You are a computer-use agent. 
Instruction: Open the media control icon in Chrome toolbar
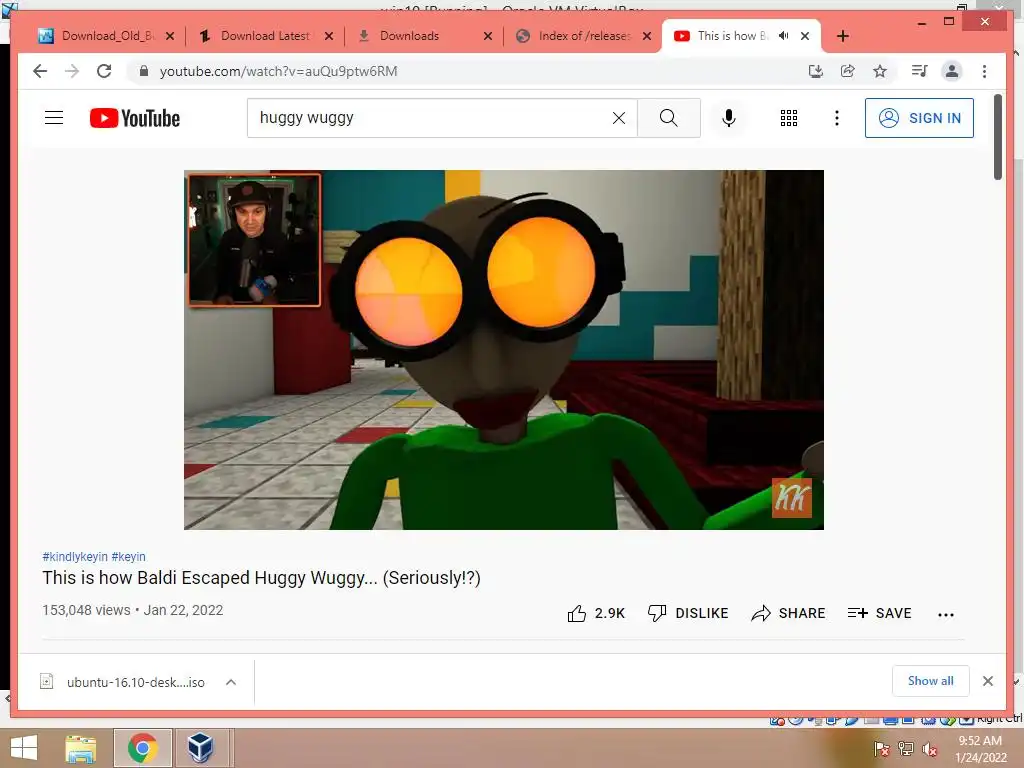click(920, 71)
